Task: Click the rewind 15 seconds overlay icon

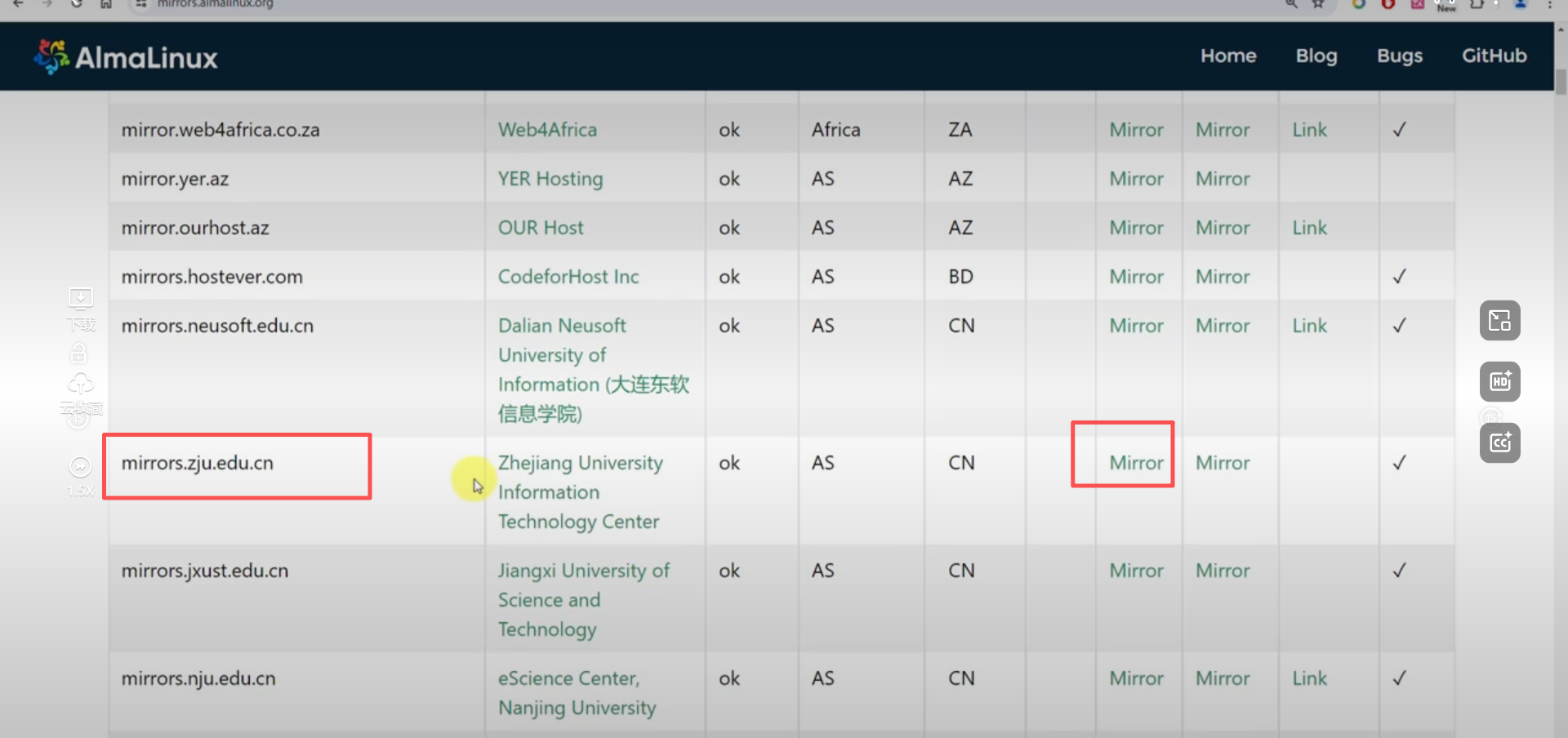Action: tap(78, 420)
